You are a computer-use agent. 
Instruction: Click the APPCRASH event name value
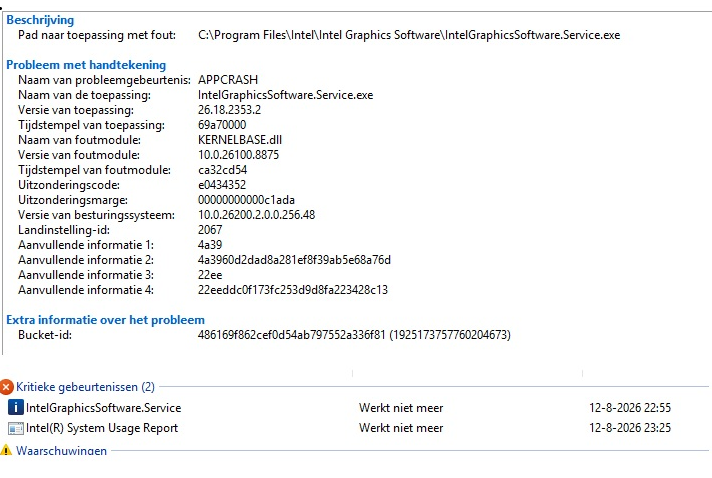click(228, 80)
